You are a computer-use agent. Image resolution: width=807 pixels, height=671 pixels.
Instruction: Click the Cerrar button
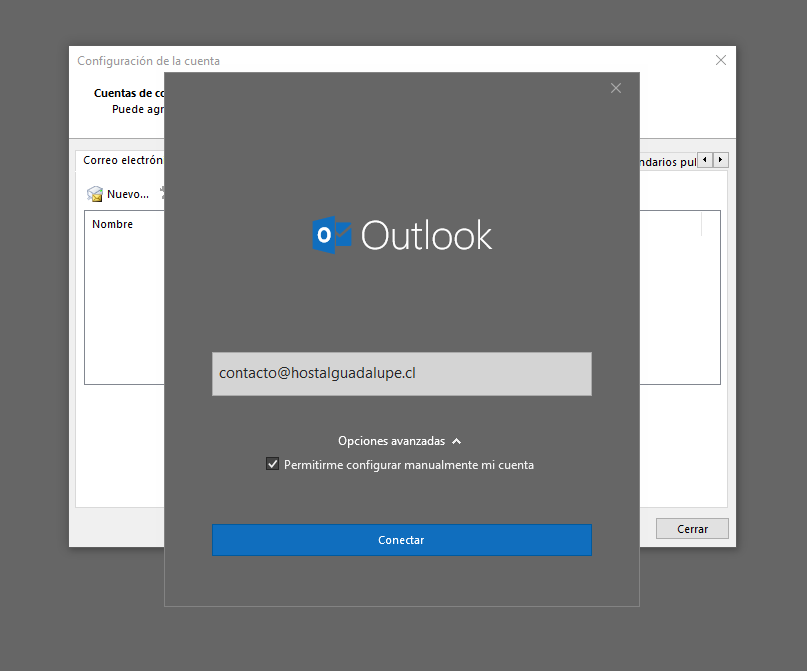(x=692, y=529)
